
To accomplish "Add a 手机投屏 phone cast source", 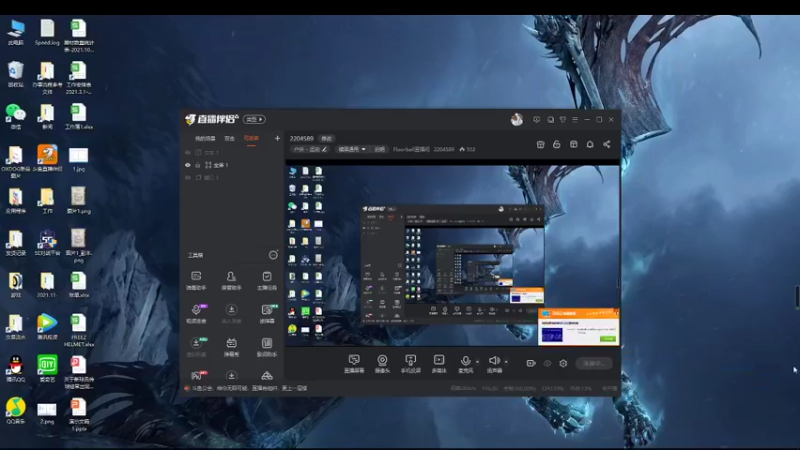I will (x=410, y=364).
